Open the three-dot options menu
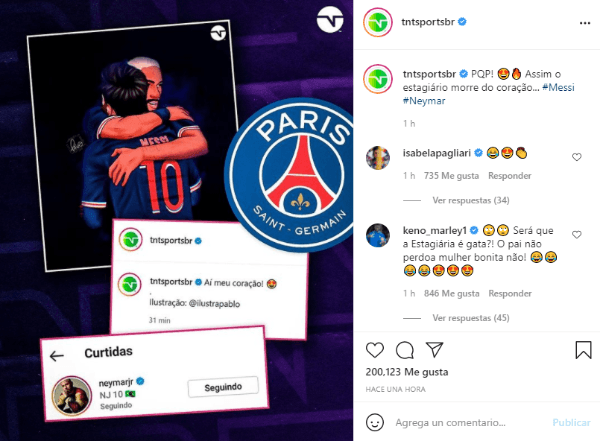The image size is (600, 441). pos(585,23)
